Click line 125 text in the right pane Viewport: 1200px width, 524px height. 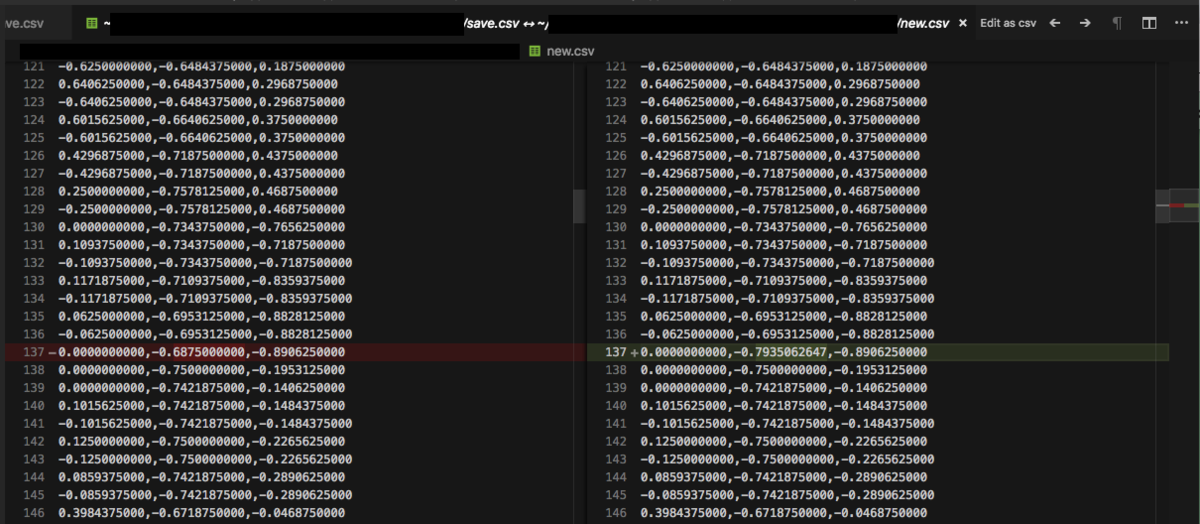(783, 138)
